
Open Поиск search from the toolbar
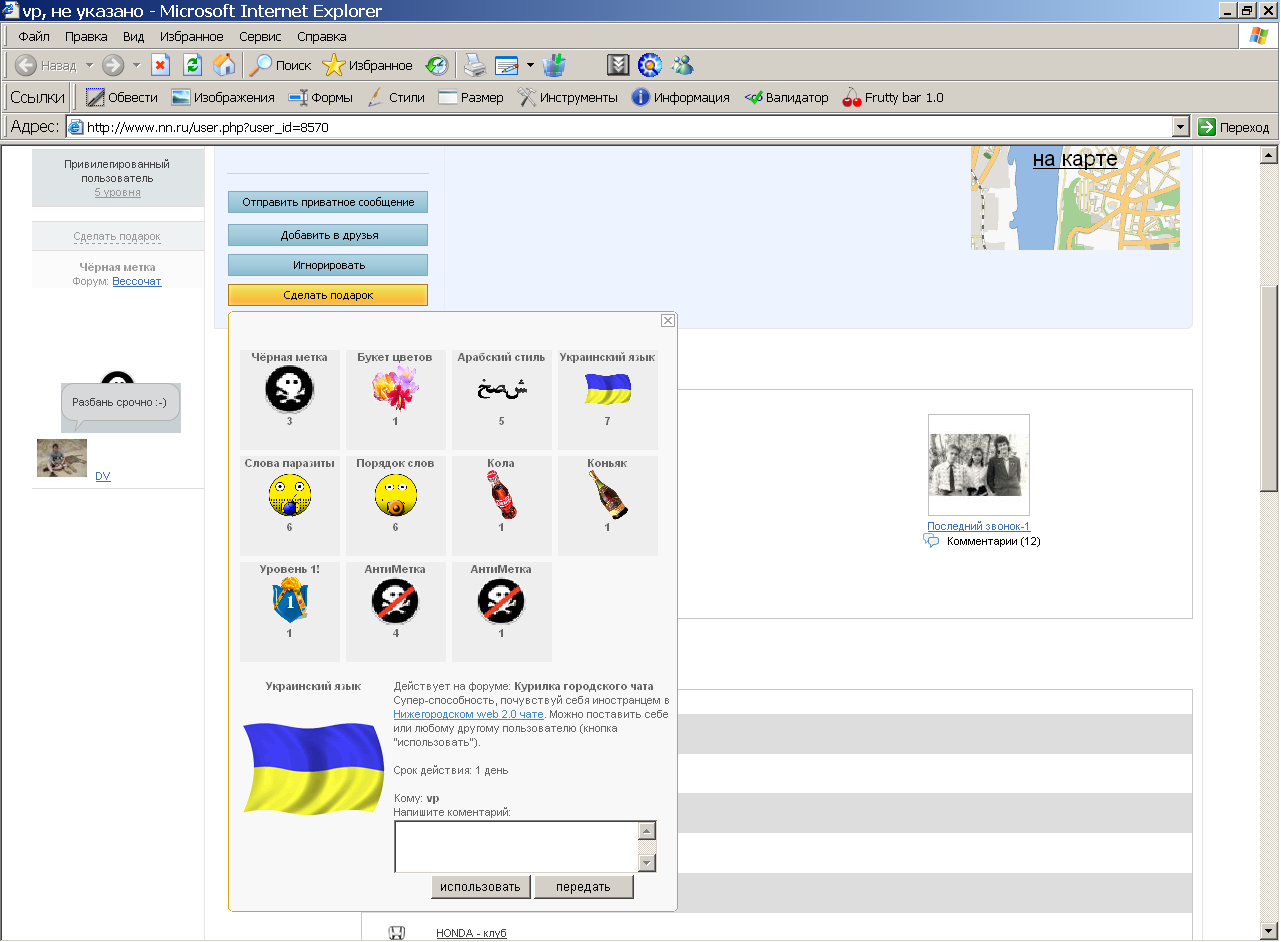[280, 66]
